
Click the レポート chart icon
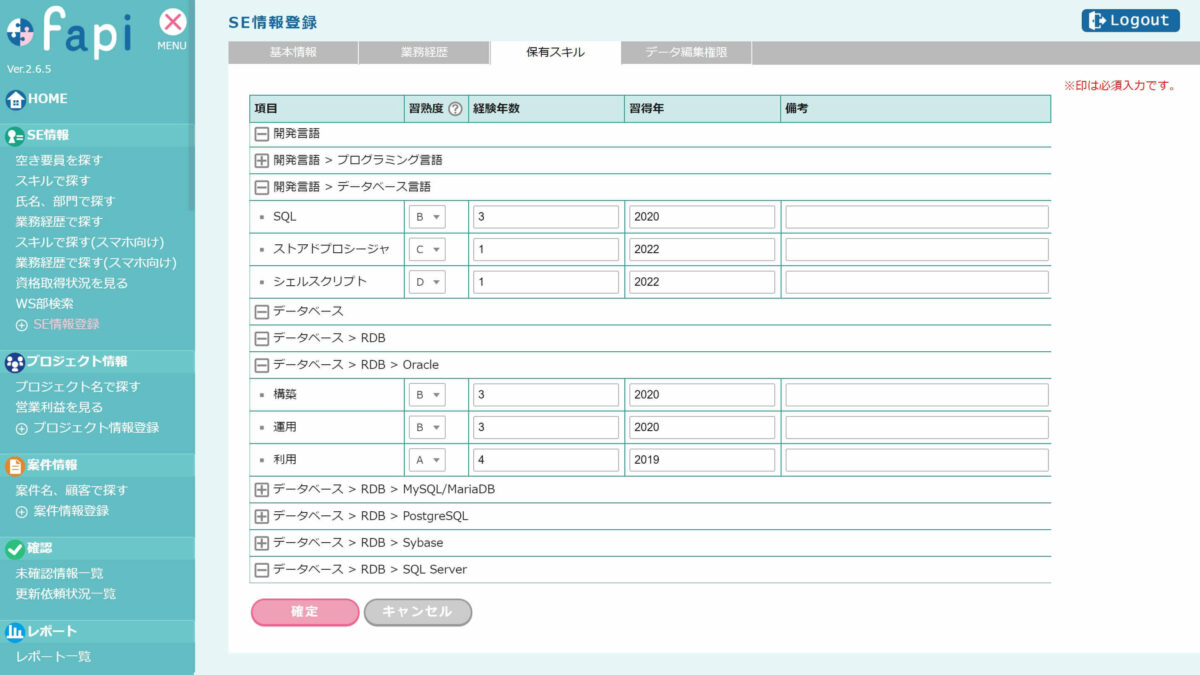(x=15, y=632)
